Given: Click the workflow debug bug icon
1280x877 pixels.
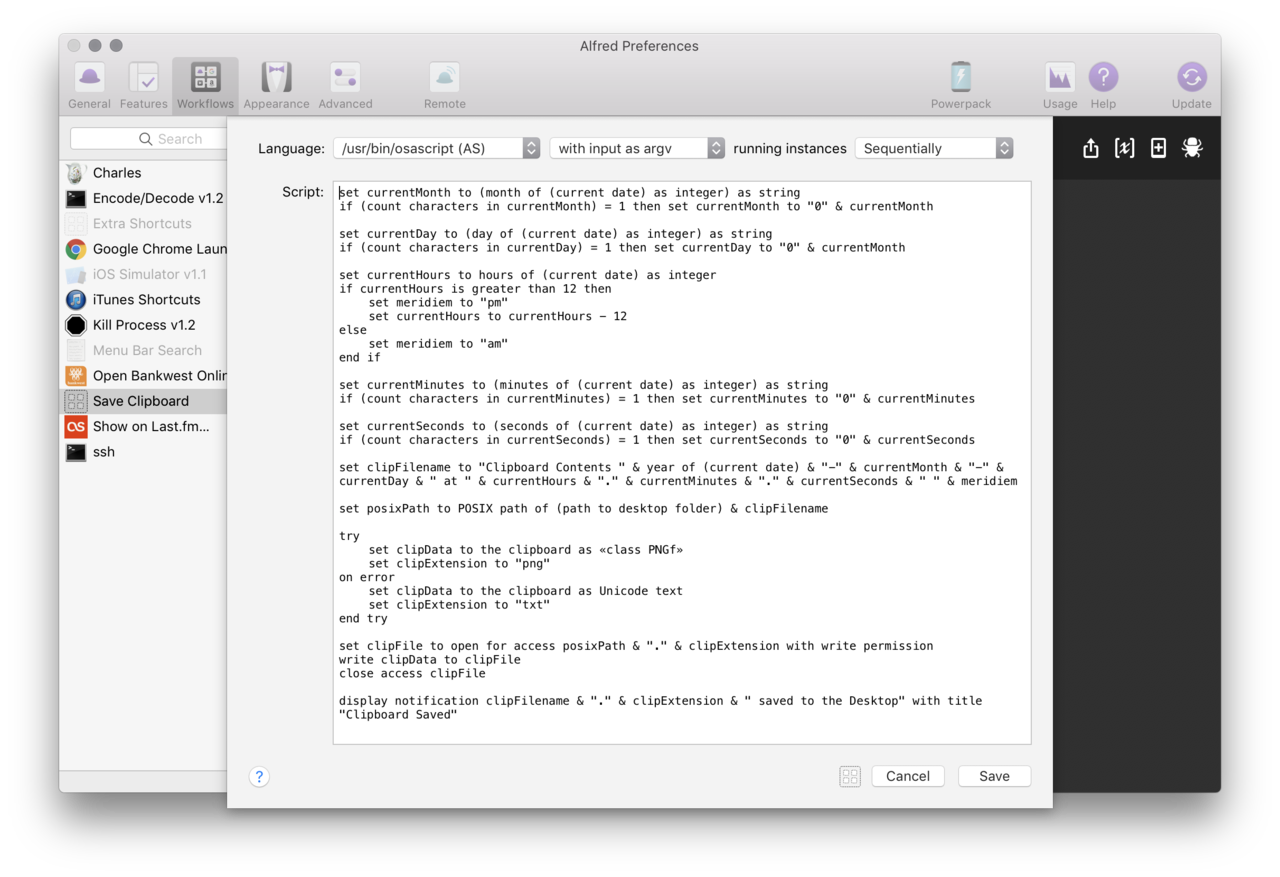Looking at the screenshot, I should tap(1192, 148).
